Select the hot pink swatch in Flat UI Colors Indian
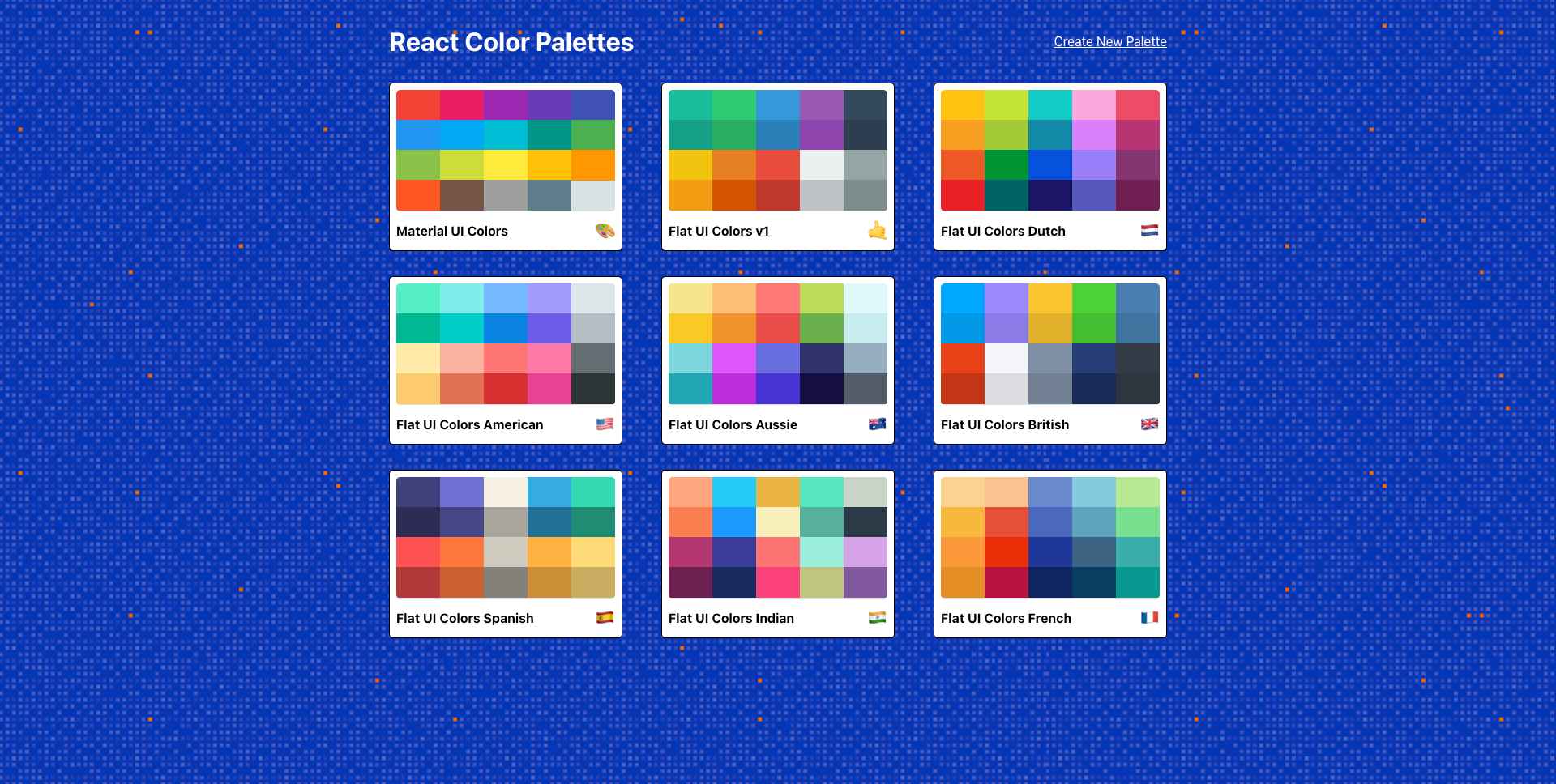The width and height of the screenshot is (1556, 784). point(778,582)
